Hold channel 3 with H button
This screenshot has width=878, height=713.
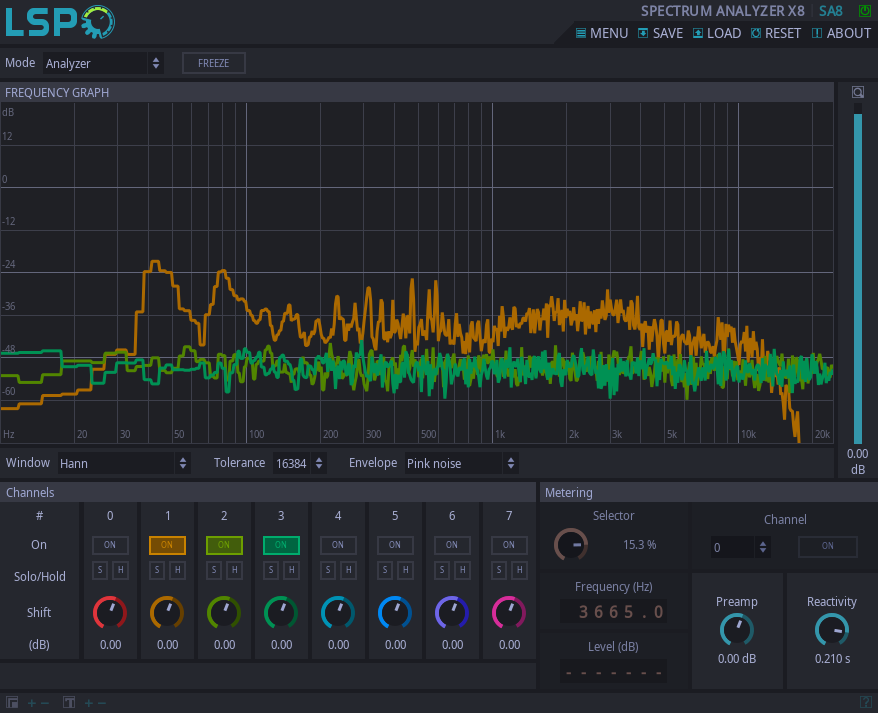tap(292, 570)
